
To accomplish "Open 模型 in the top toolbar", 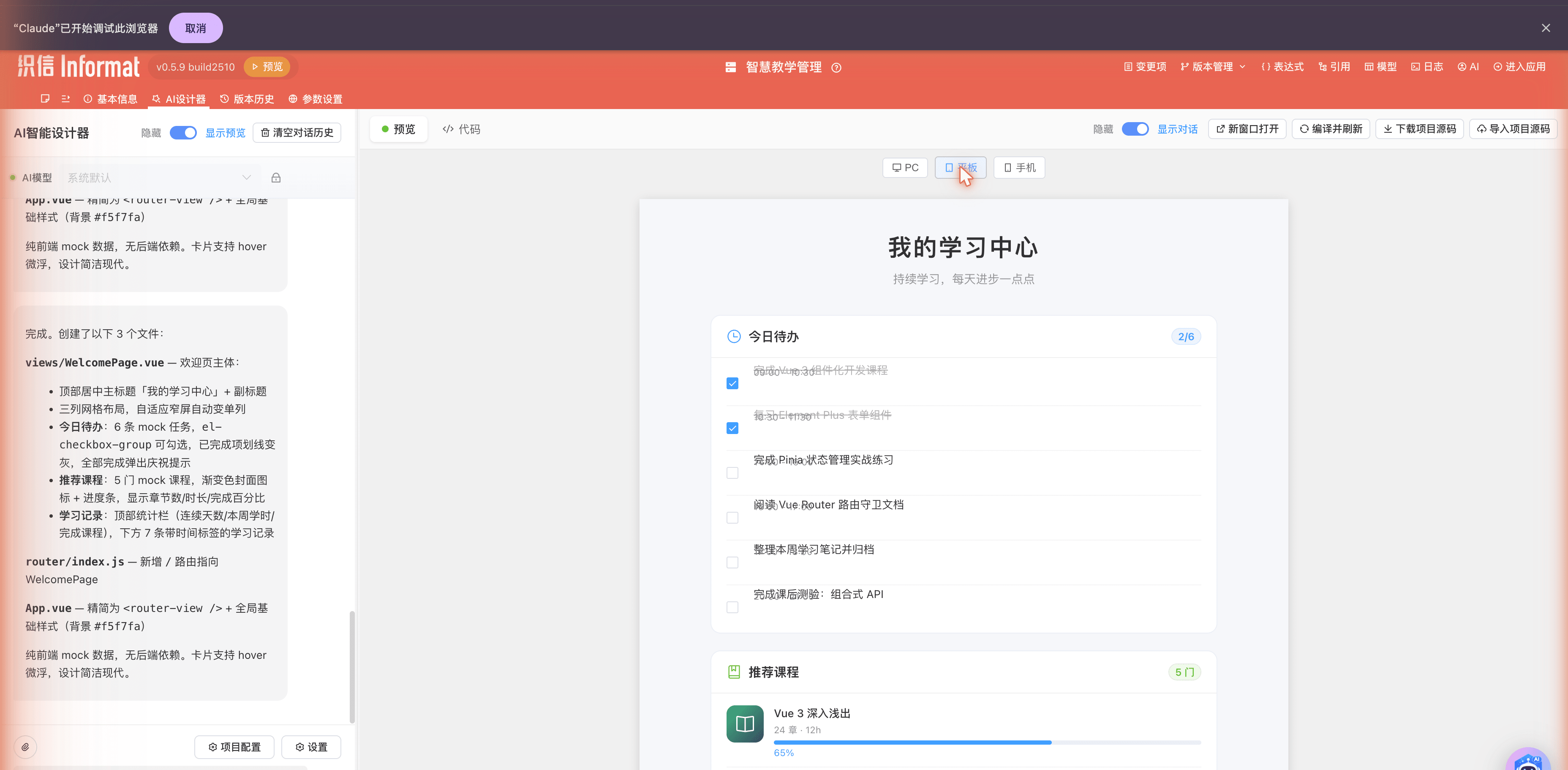I will tap(1380, 67).
